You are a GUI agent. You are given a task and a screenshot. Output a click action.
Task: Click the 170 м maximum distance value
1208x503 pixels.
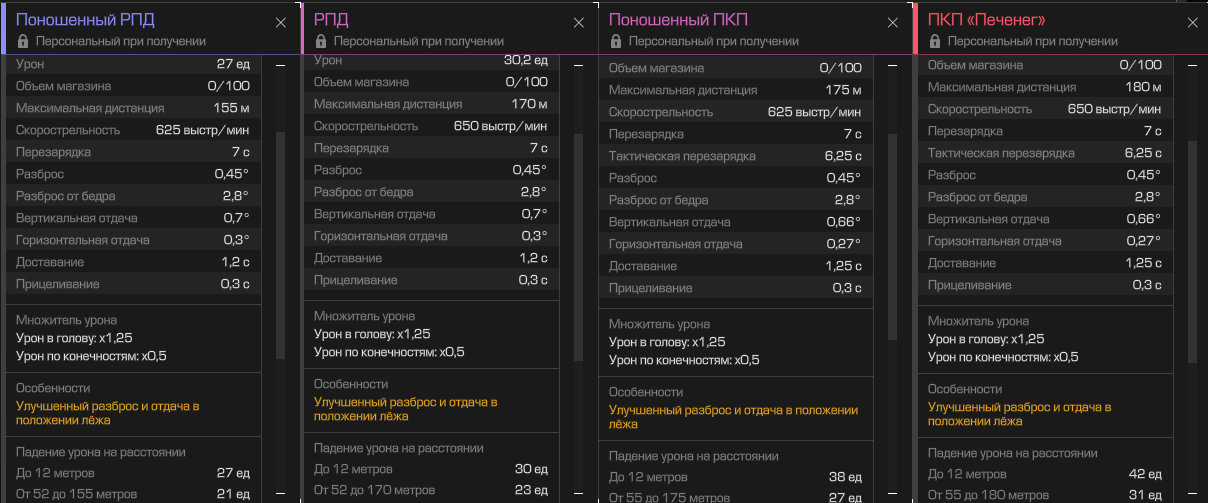[x=529, y=104]
